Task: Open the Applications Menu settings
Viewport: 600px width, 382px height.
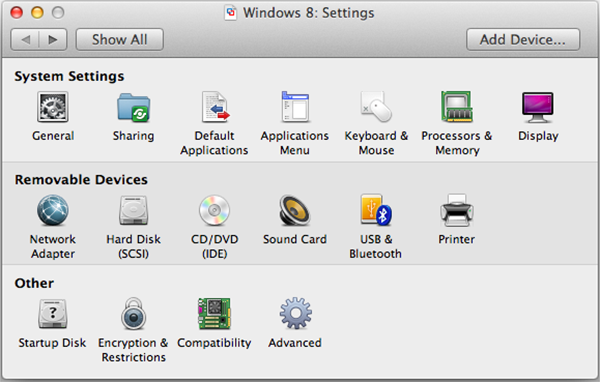Action: [295, 107]
